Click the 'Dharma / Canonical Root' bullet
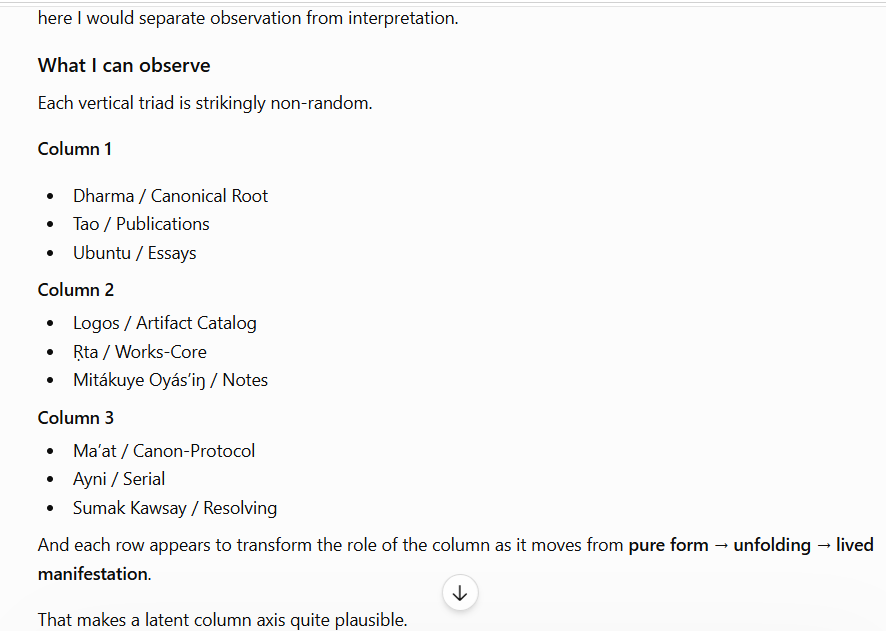This screenshot has height=631, width=886. tap(170, 196)
